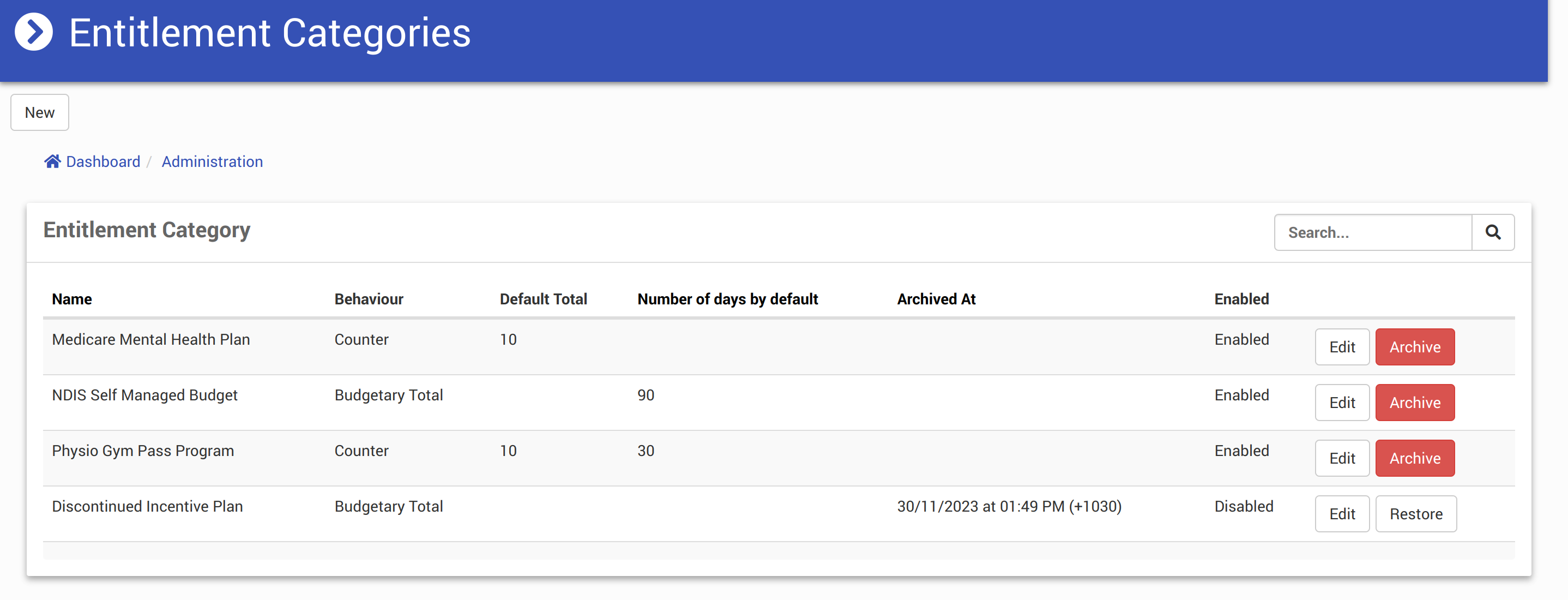Click the chevron icon beside Entitlement Categories
The image size is (1568, 600).
point(33,32)
